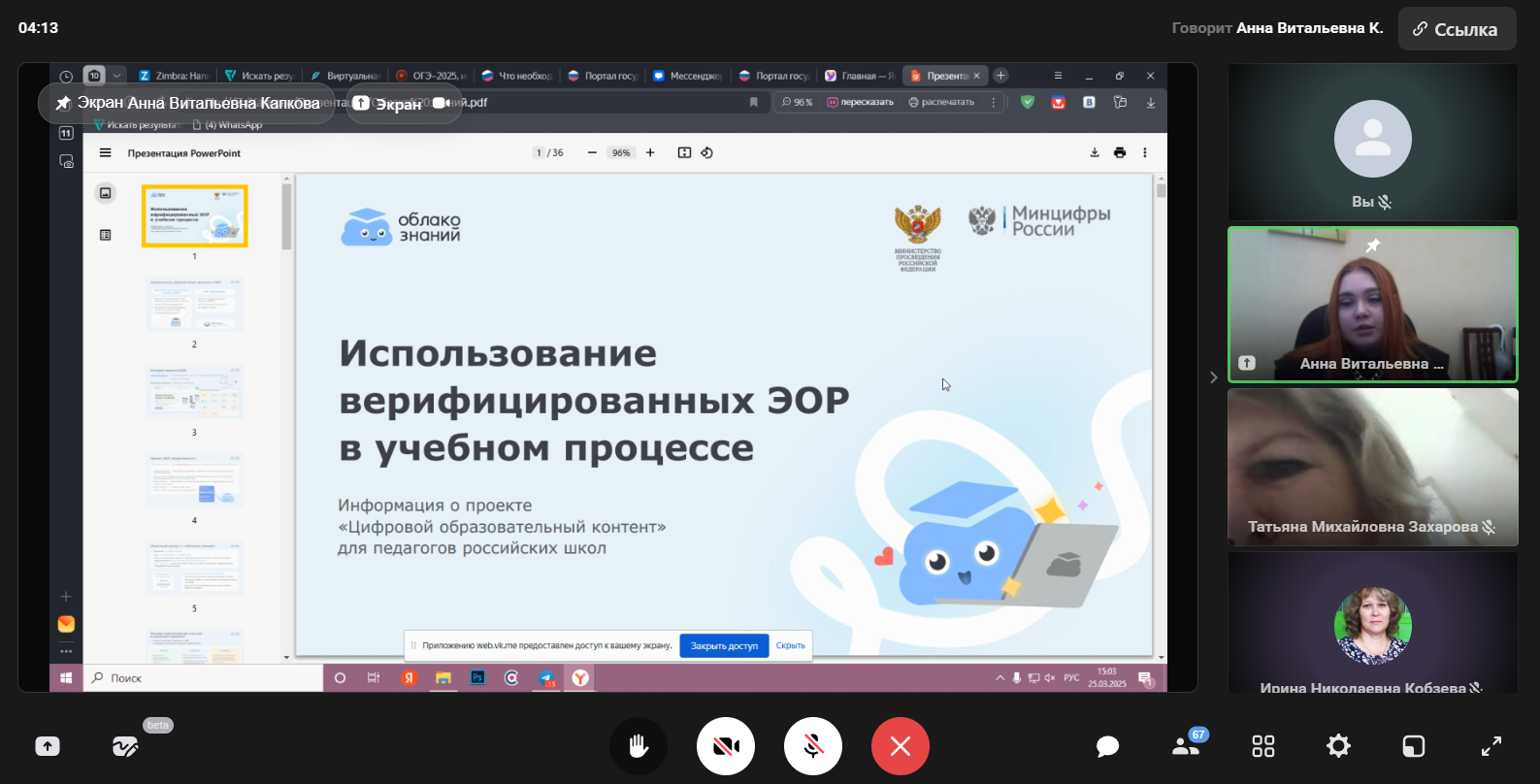The width and height of the screenshot is (1540, 784).
Task: Enter fullscreen mode
Action: [1491, 745]
